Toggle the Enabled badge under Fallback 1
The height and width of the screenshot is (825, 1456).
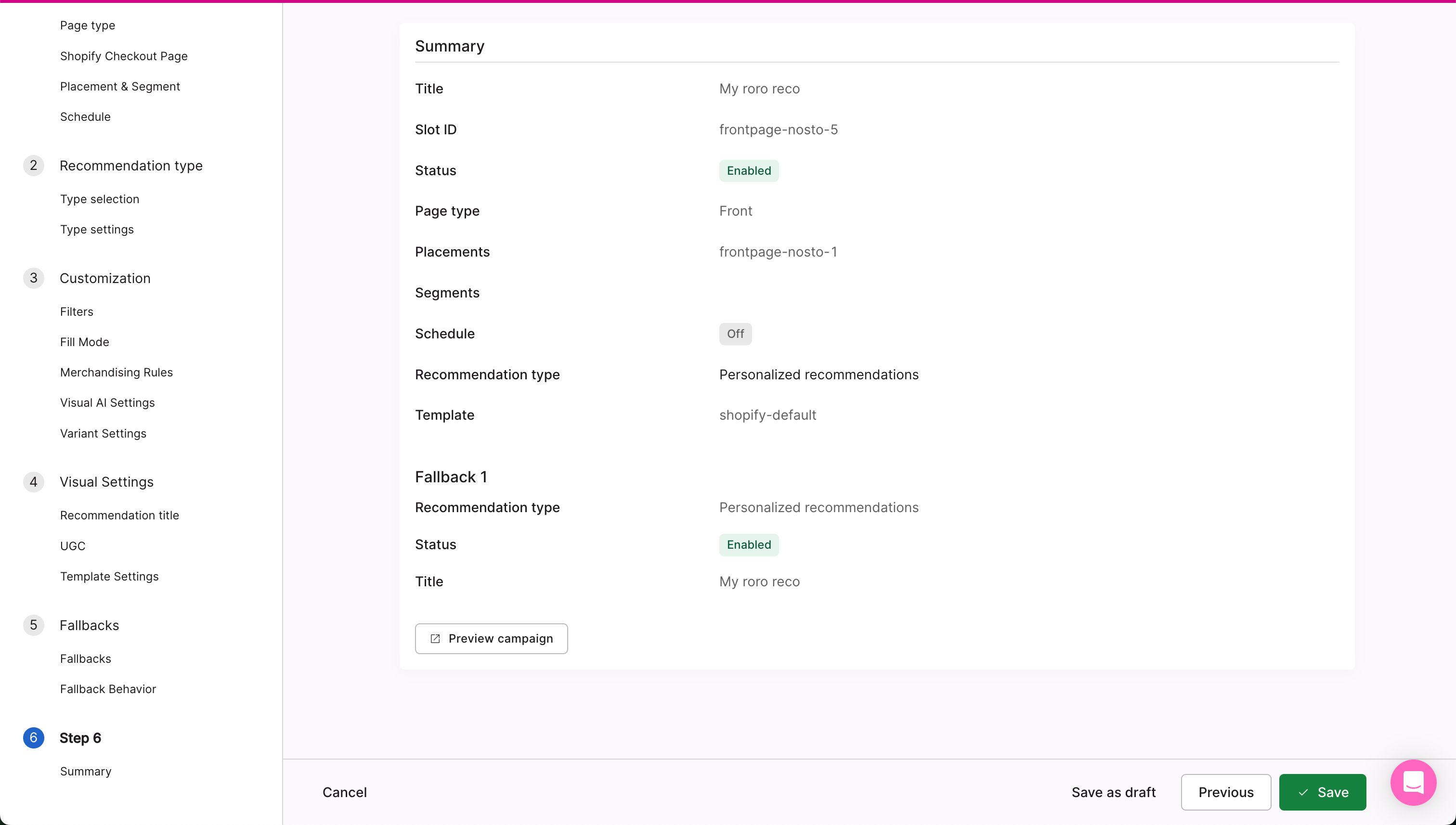(x=749, y=544)
